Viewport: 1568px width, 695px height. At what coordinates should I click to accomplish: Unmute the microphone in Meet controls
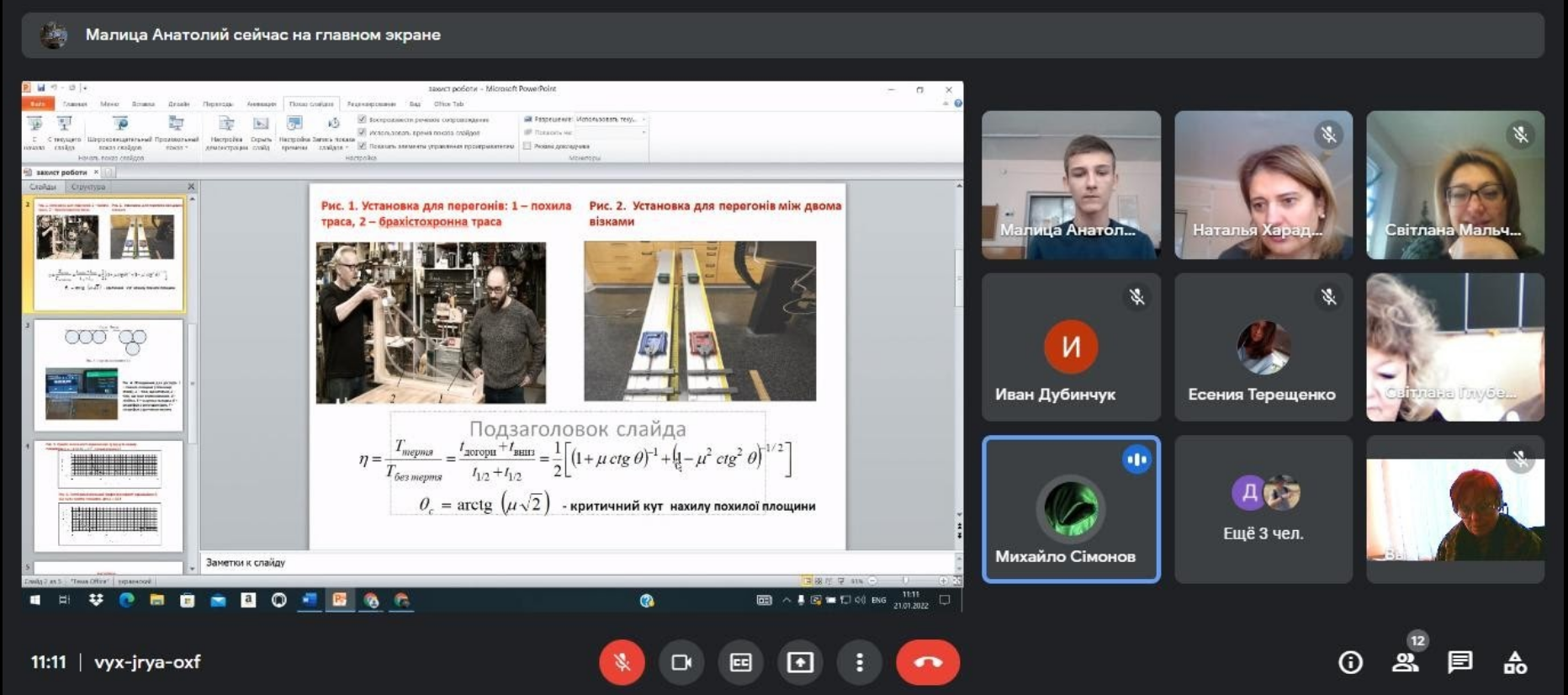[x=622, y=662]
